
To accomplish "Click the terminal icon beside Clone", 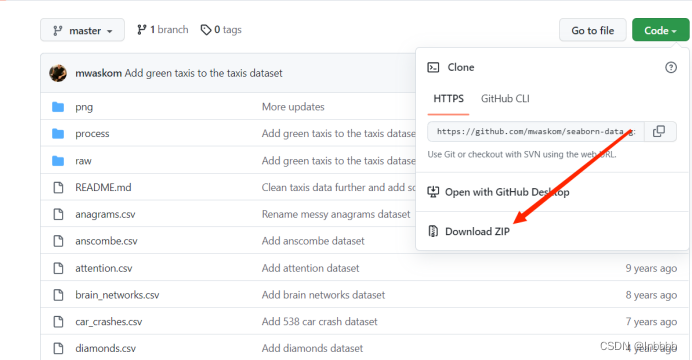I will [433, 68].
